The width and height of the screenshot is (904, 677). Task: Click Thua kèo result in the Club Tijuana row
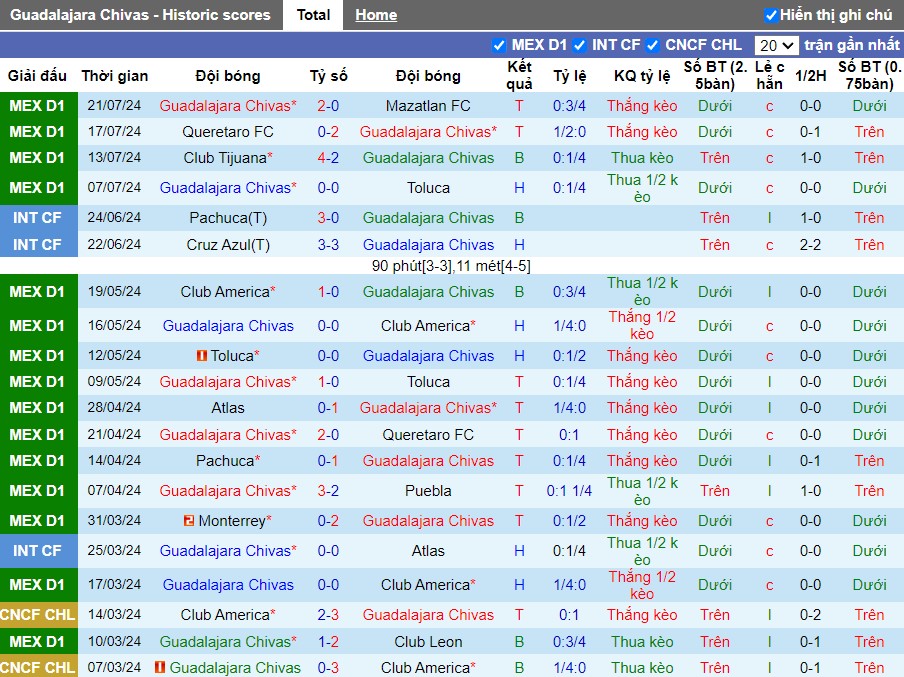pos(642,158)
